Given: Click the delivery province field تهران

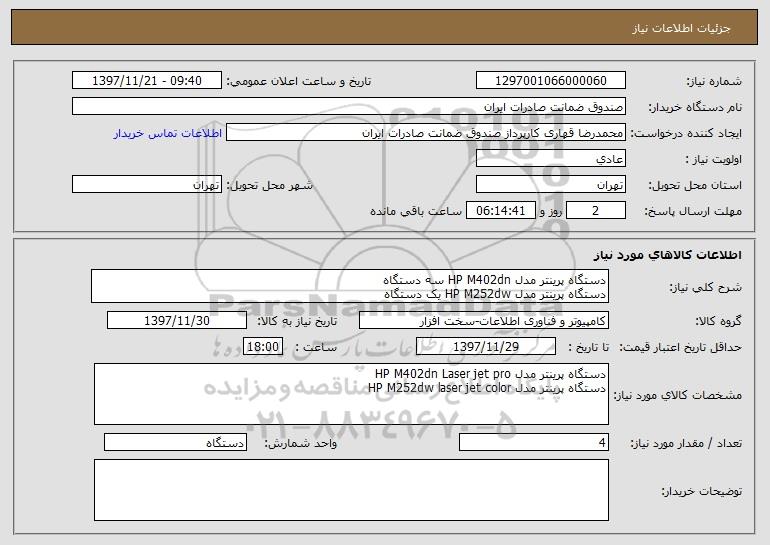Looking at the screenshot, I should click(550, 185).
